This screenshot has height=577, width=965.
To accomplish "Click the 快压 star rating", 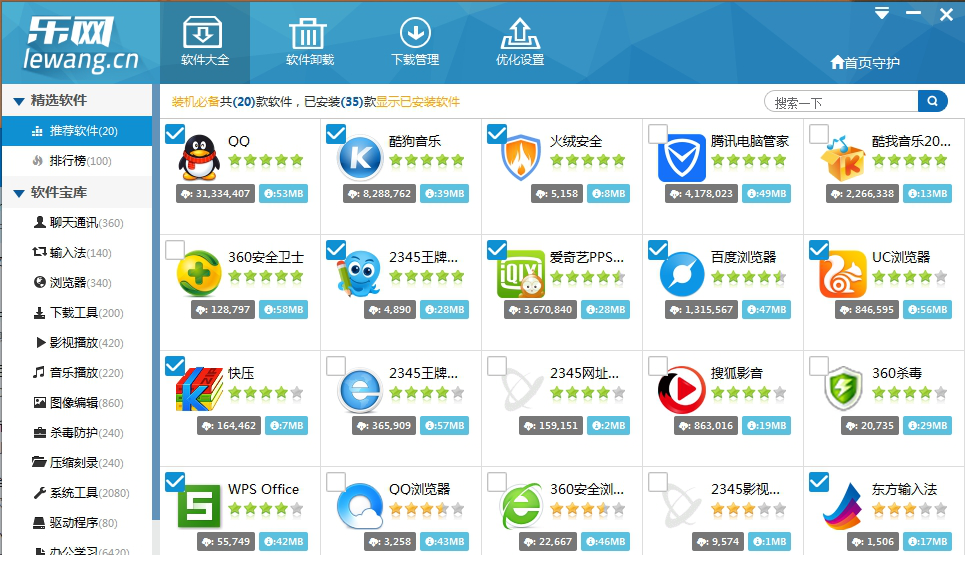I will tap(266, 392).
